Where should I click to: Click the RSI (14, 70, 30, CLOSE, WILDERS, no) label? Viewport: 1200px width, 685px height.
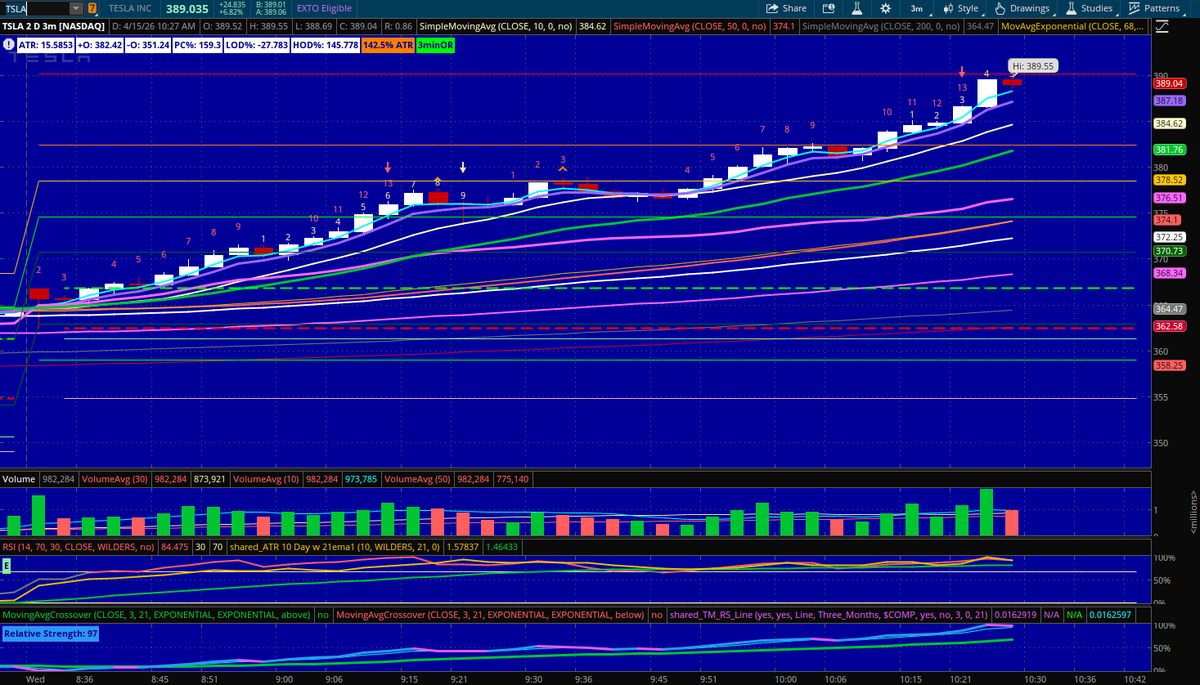(x=79, y=547)
